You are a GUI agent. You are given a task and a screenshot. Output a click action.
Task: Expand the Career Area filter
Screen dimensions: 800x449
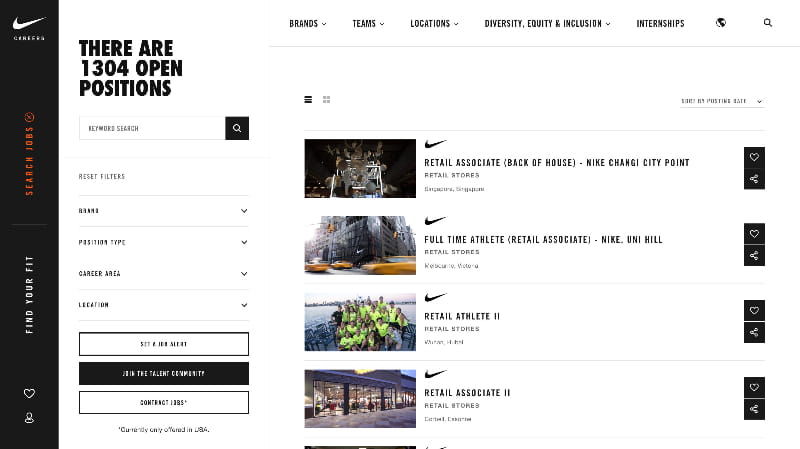click(x=163, y=273)
